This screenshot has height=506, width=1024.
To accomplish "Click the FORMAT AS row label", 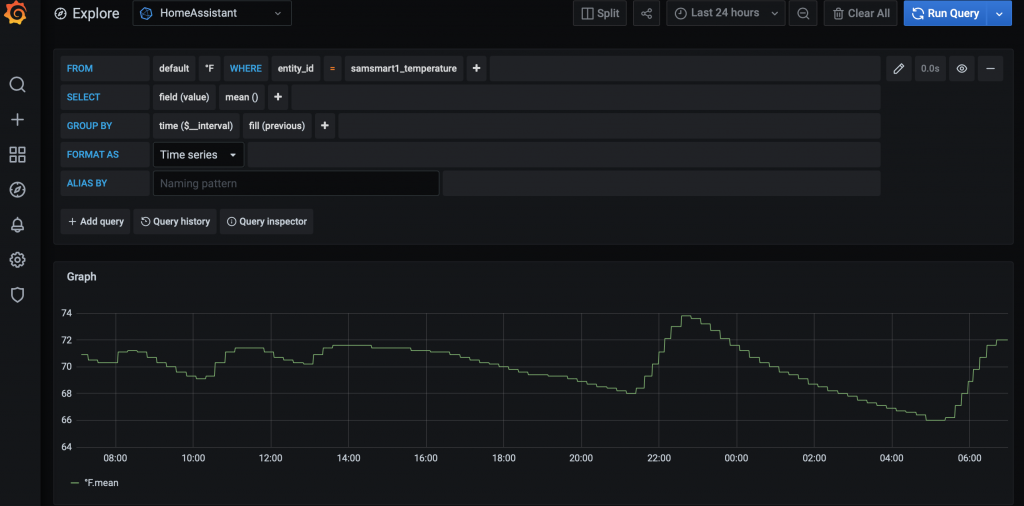I will [x=105, y=155].
